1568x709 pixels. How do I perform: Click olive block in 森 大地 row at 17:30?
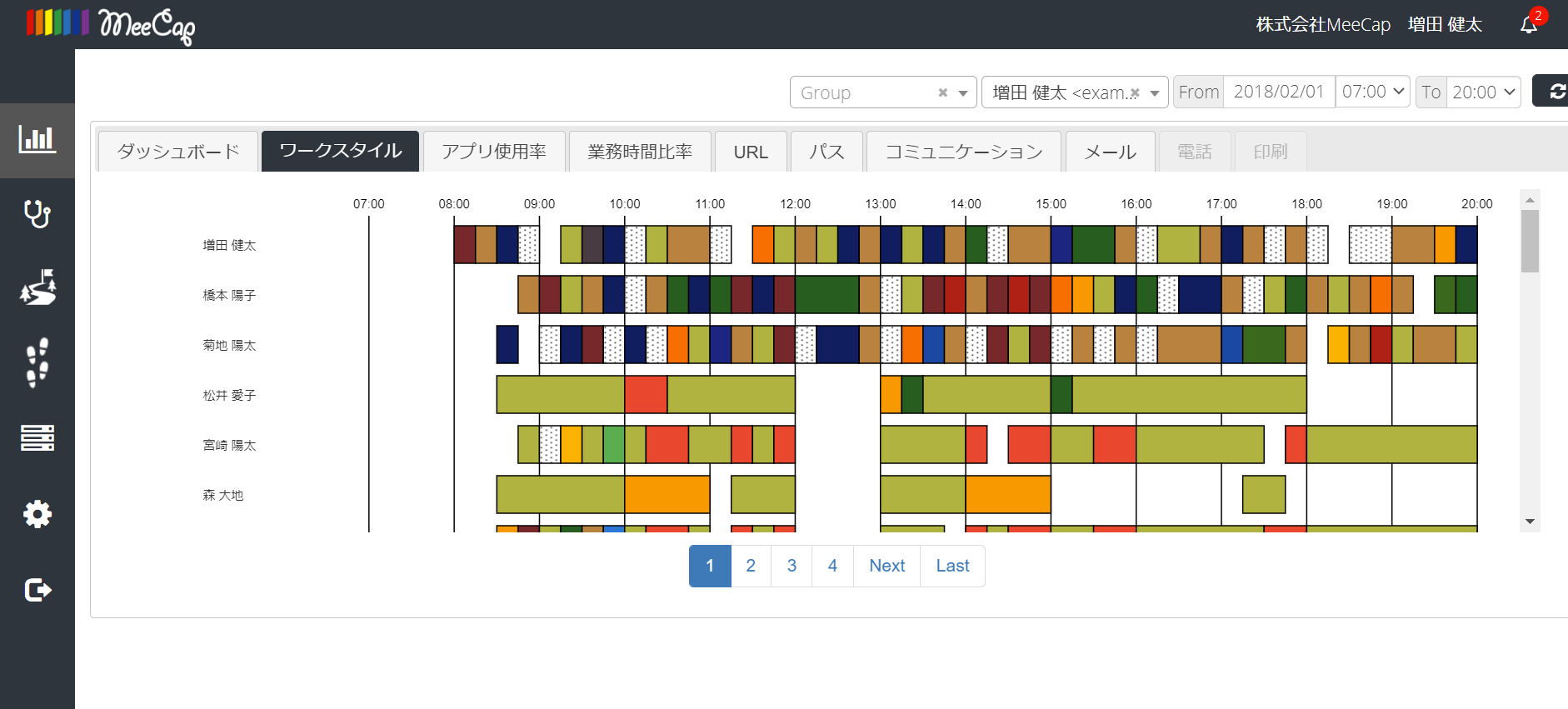pos(1264,495)
